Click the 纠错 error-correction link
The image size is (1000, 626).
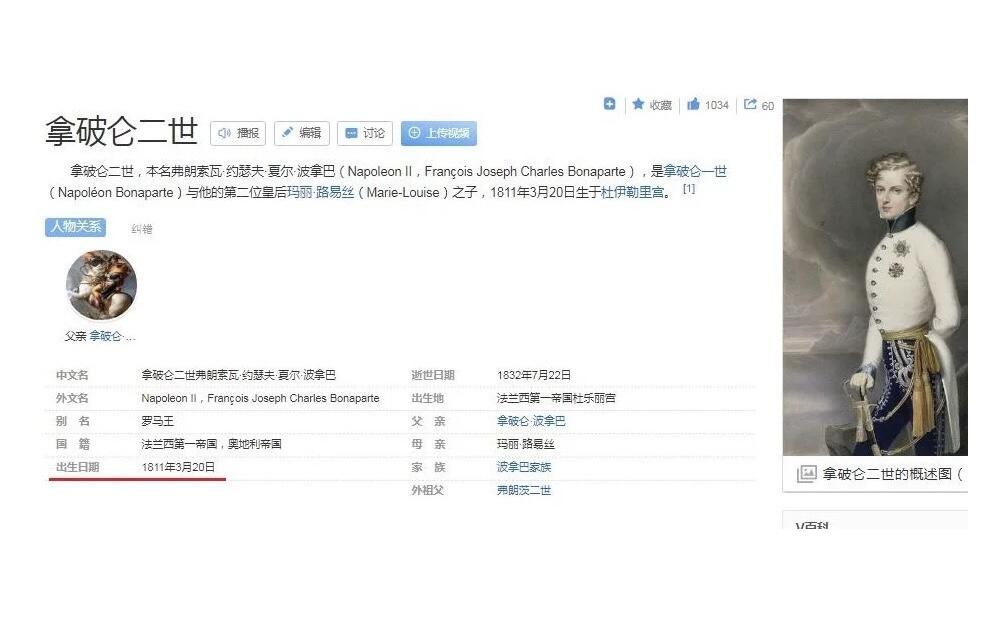click(142, 229)
